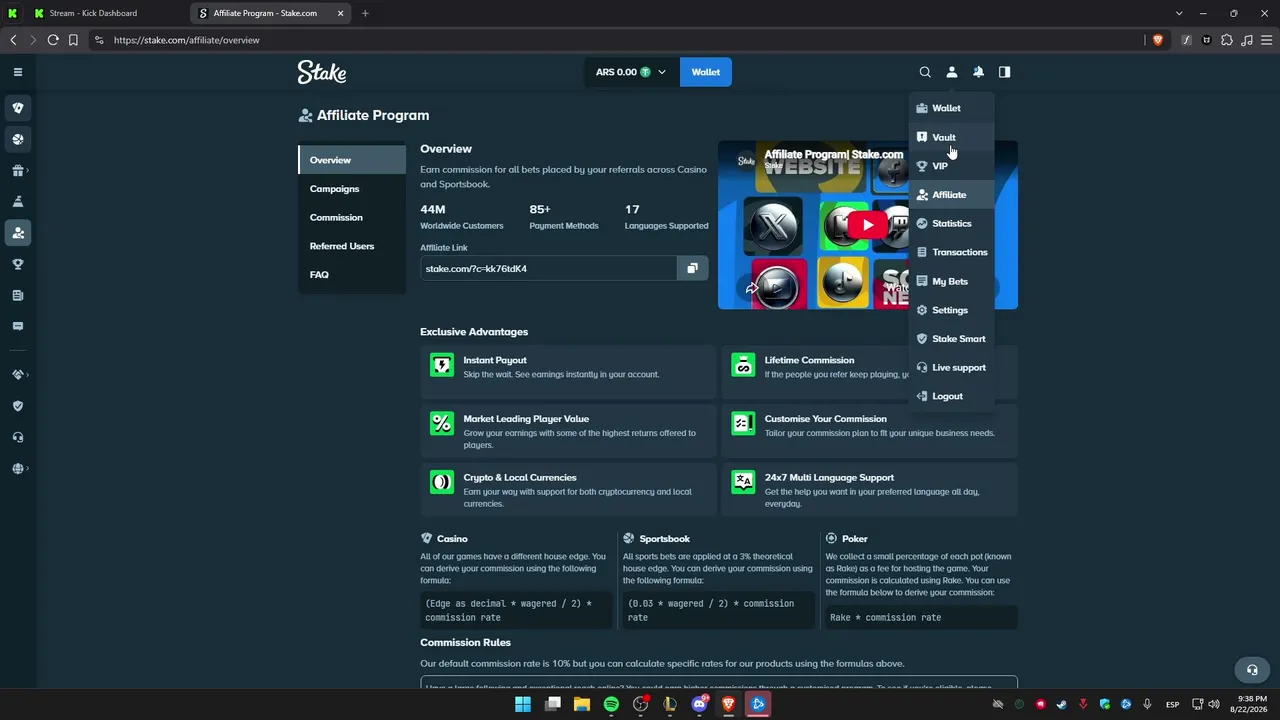Open the VIP trophy icon in left sidebar

pyautogui.click(x=17, y=264)
